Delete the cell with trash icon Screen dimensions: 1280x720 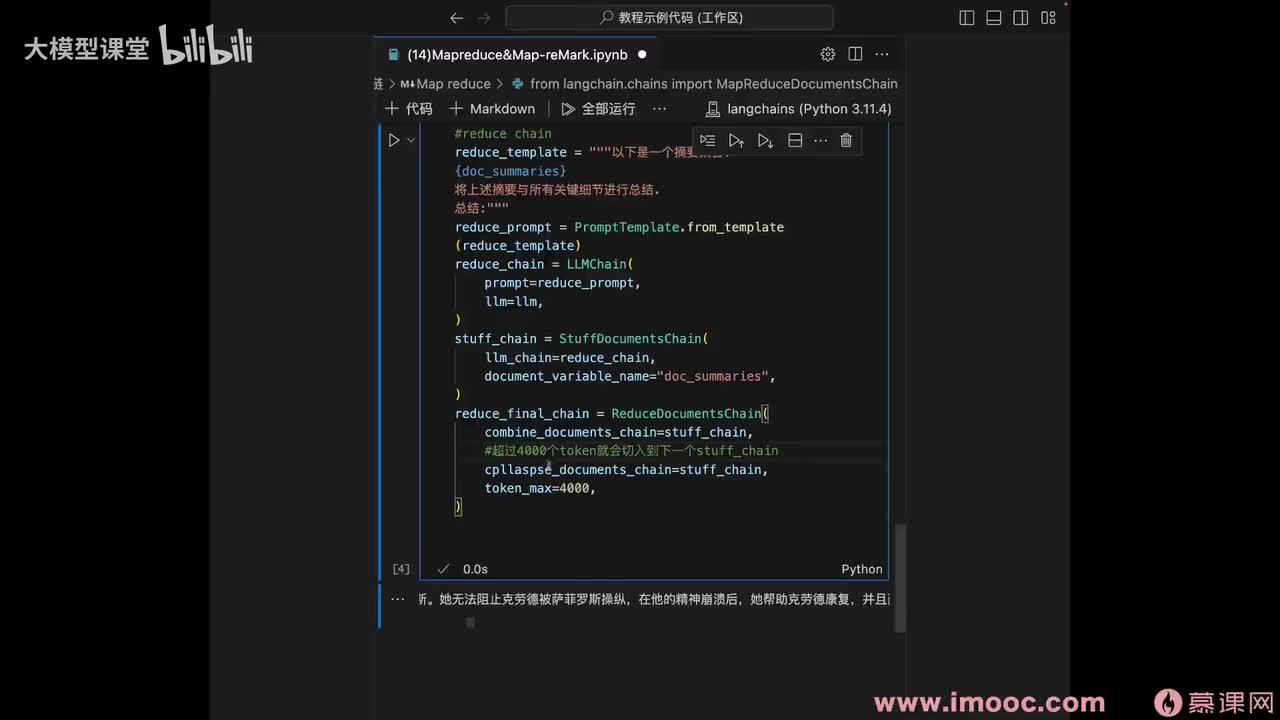pyautogui.click(x=846, y=141)
